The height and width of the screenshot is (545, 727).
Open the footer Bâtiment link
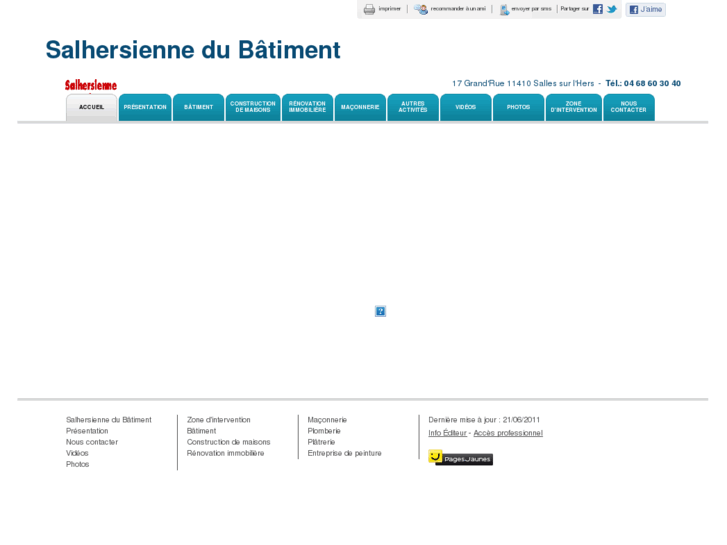pos(201,431)
